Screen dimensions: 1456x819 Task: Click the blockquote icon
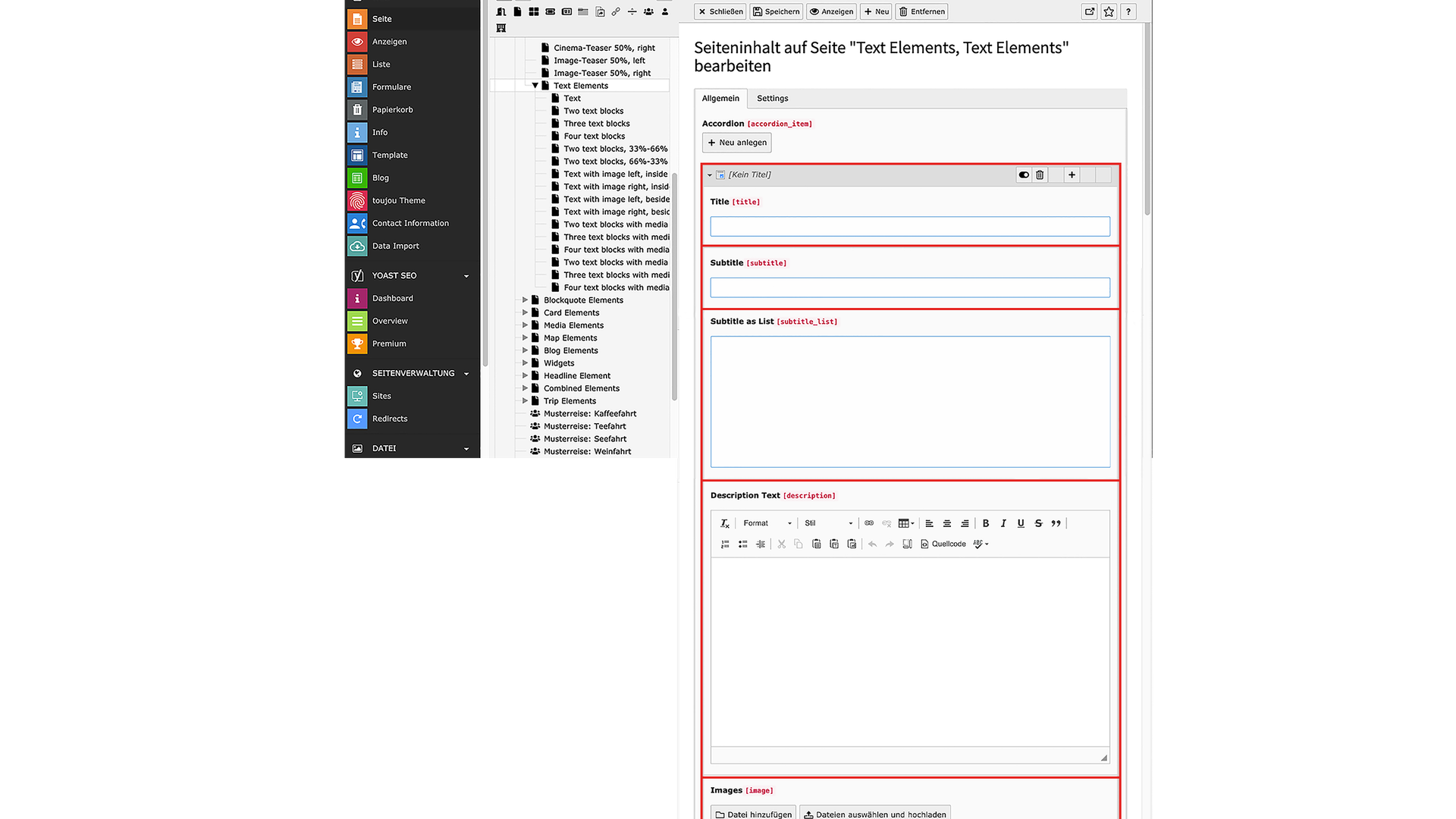click(1056, 523)
